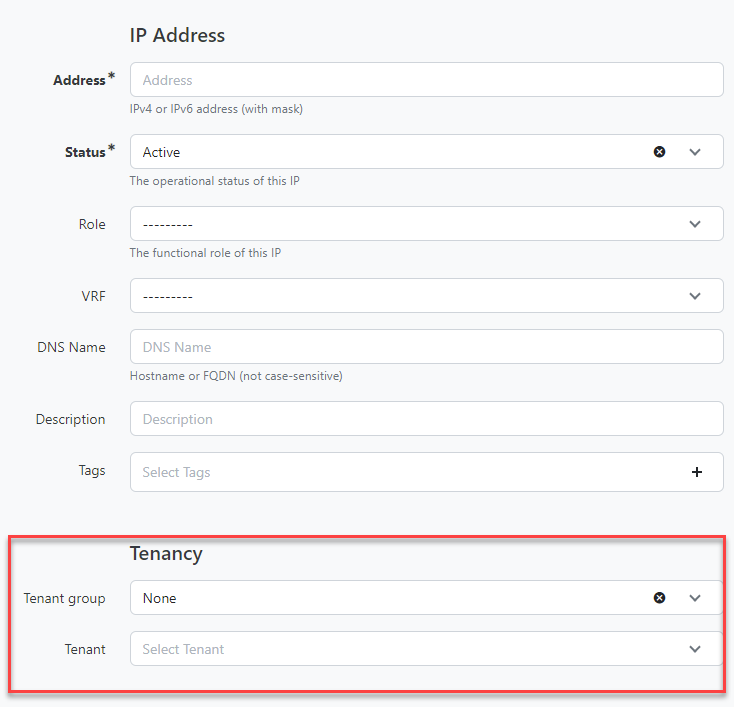Click into the DNS Name field
734x707 pixels.
(x=426, y=346)
